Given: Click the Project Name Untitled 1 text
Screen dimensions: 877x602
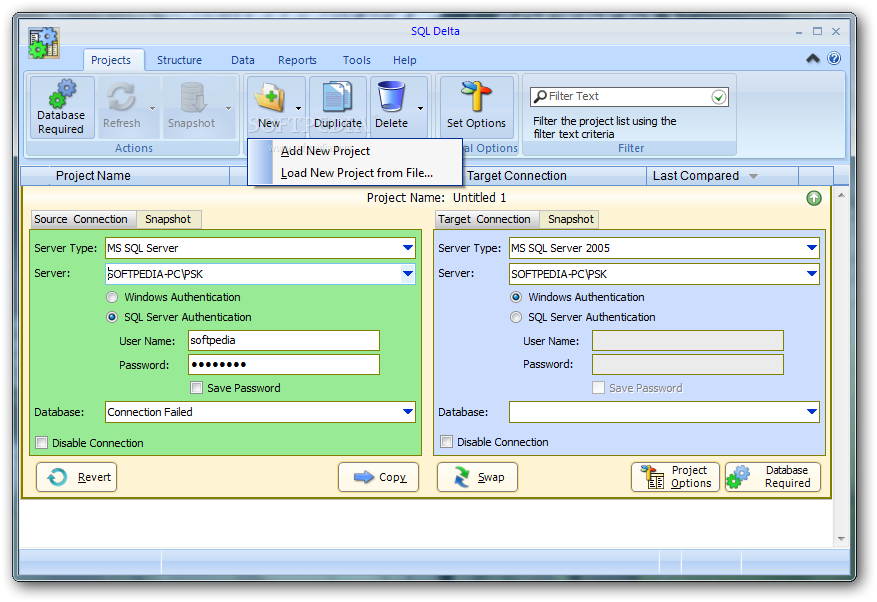Looking at the screenshot, I should (436, 197).
